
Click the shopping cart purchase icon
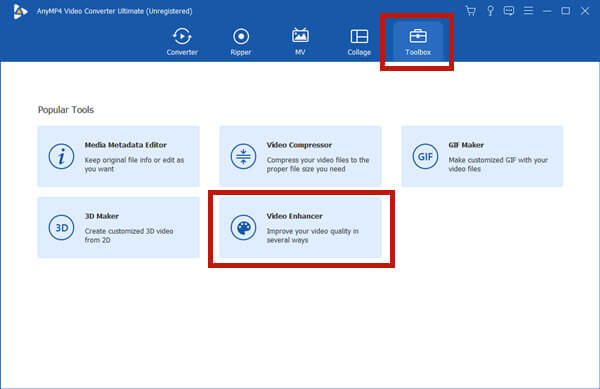[471, 11]
